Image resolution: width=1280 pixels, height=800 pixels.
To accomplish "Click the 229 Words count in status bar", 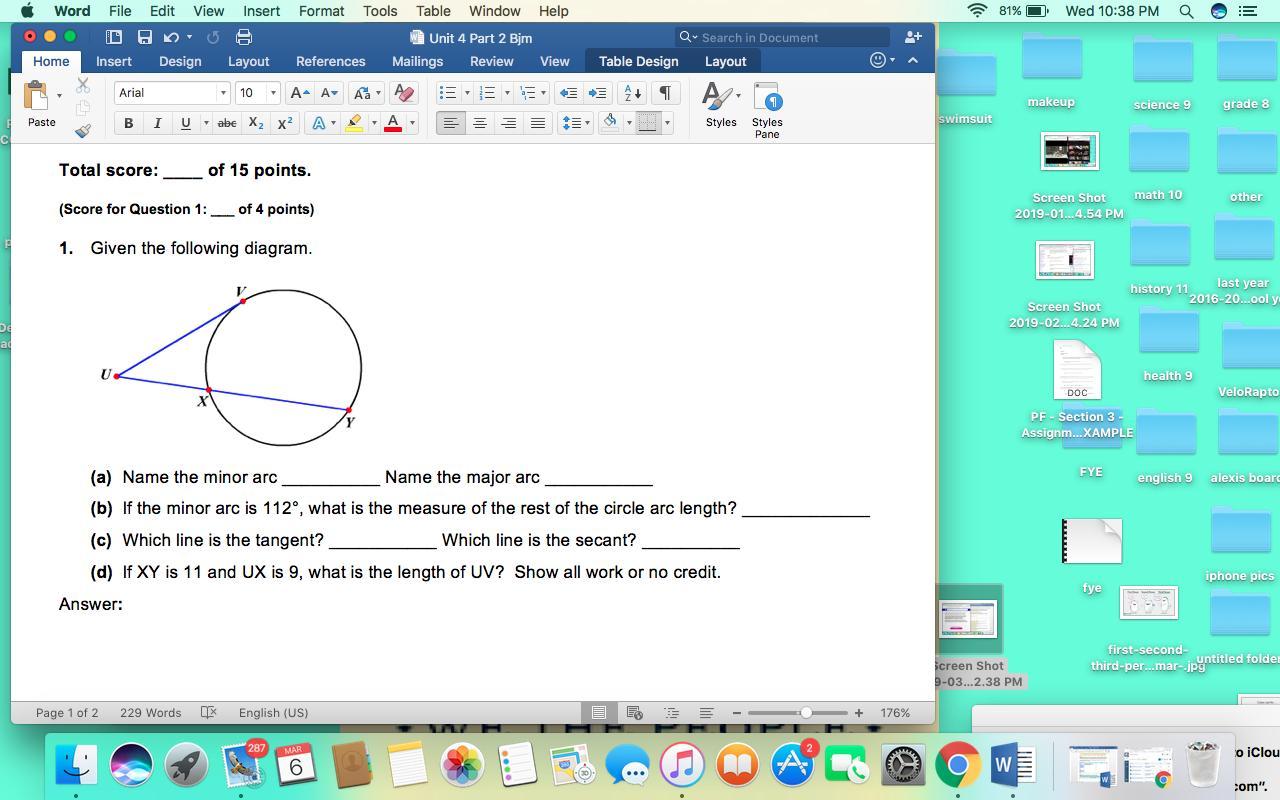I will [x=150, y=713].
